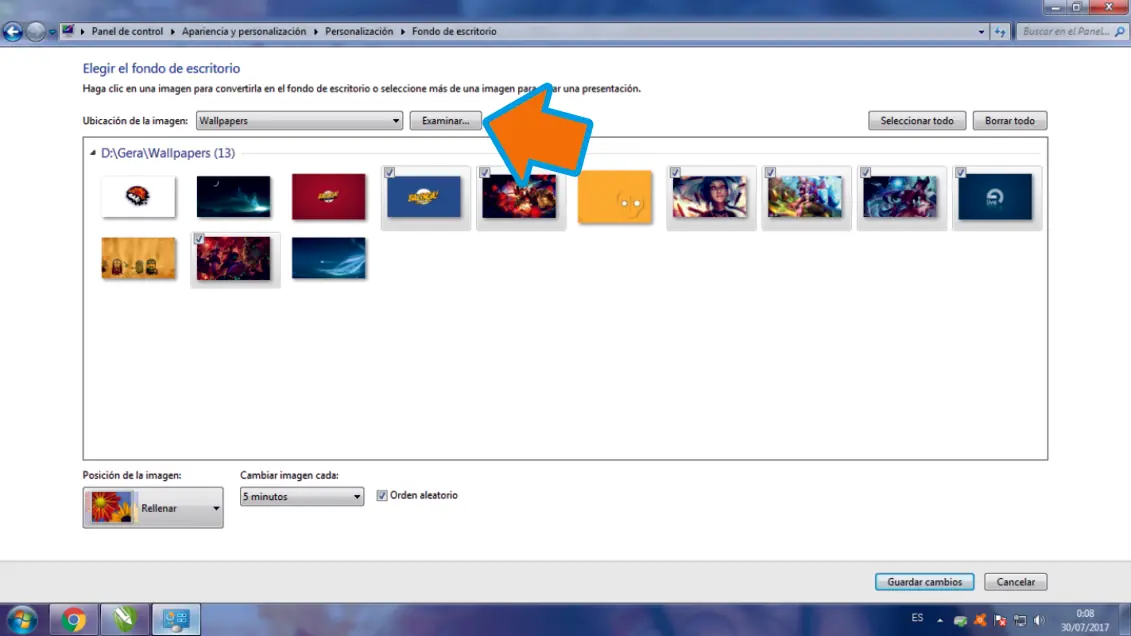Viewport: 1131px width, 636px height.
Task: Open the 'Ubicación de la imagen' Wallpapers dropdown
Action: [x=299, y=120]
